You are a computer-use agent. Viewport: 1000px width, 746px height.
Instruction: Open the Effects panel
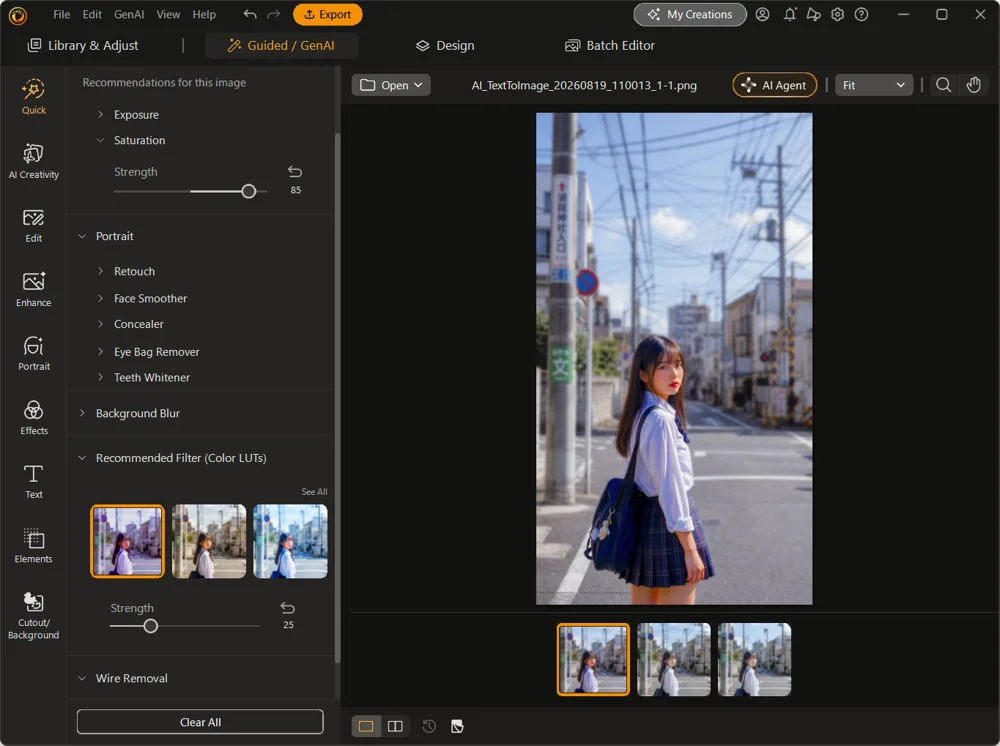point(33,418)
